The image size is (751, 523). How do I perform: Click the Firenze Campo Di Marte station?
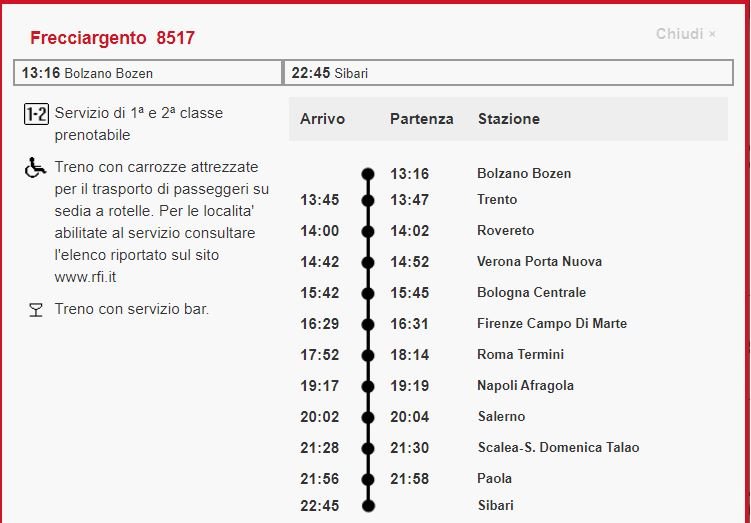[552, 324]
